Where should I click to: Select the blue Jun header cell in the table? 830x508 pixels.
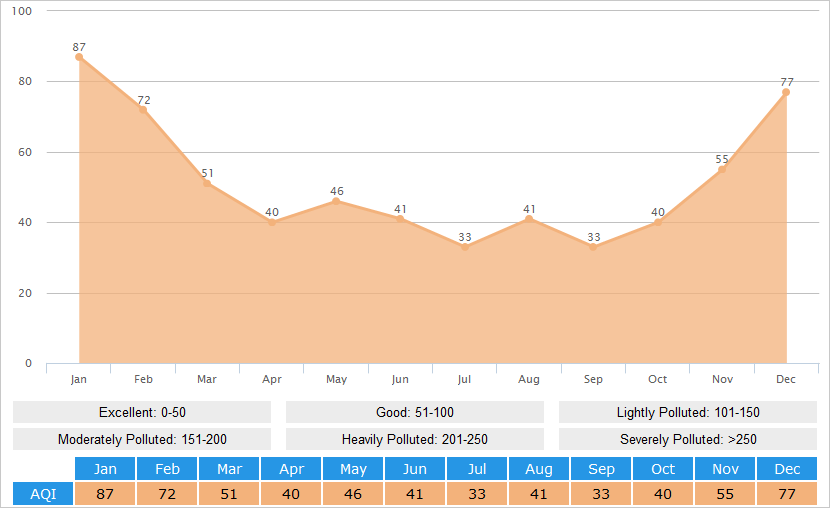coord(415,469)
